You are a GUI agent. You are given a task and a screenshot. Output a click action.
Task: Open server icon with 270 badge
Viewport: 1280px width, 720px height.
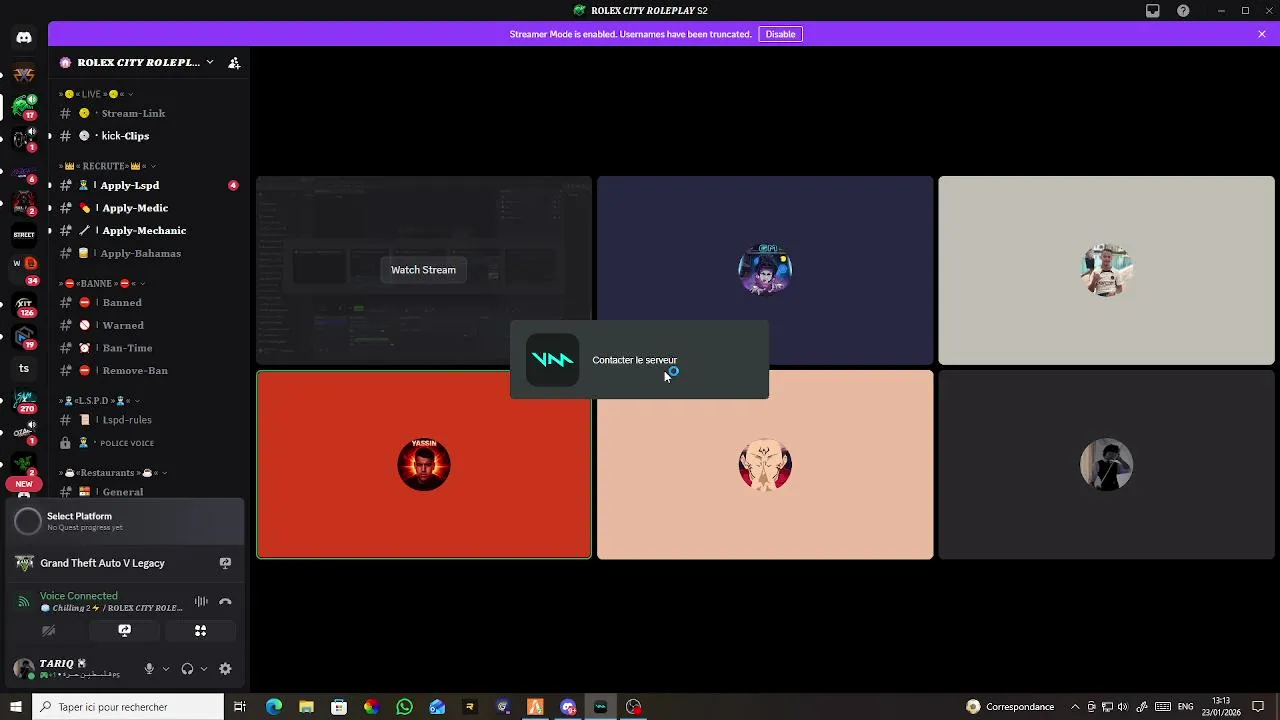[24, 401]
